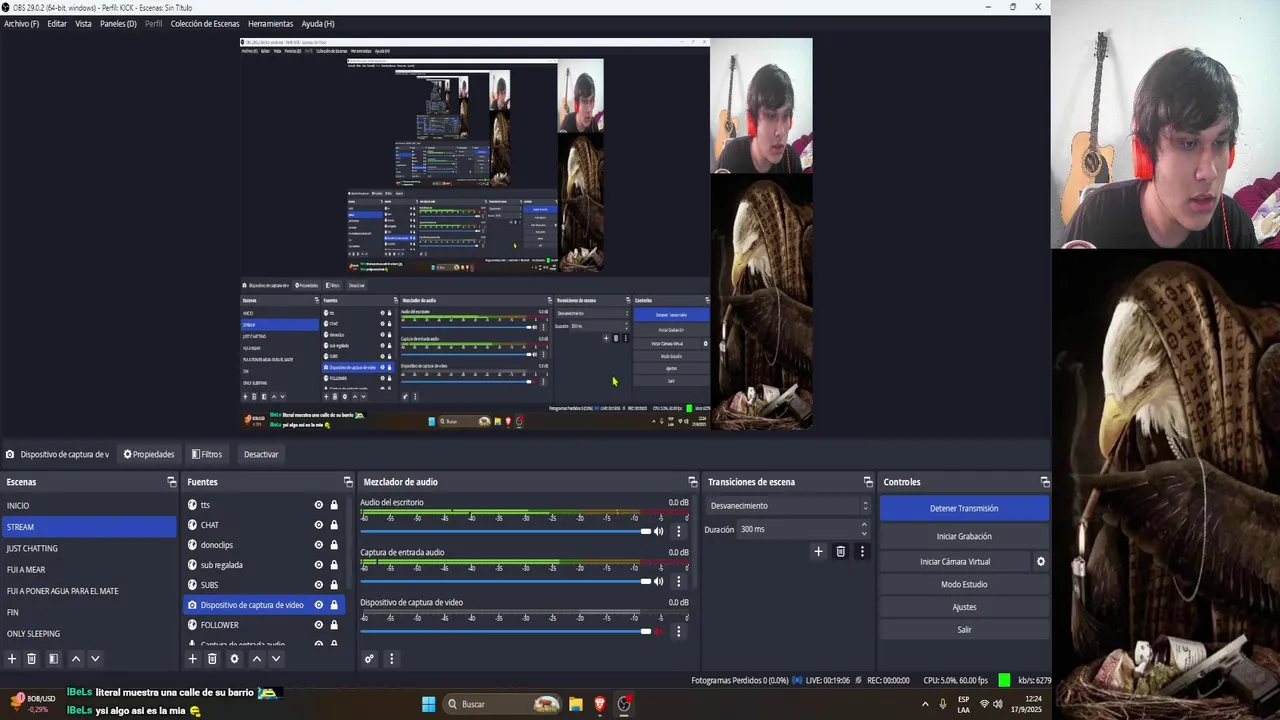Toggle lock on FOLLOWER source
Viewport: 1280px width, 720px height.
[x=334, y=625]
